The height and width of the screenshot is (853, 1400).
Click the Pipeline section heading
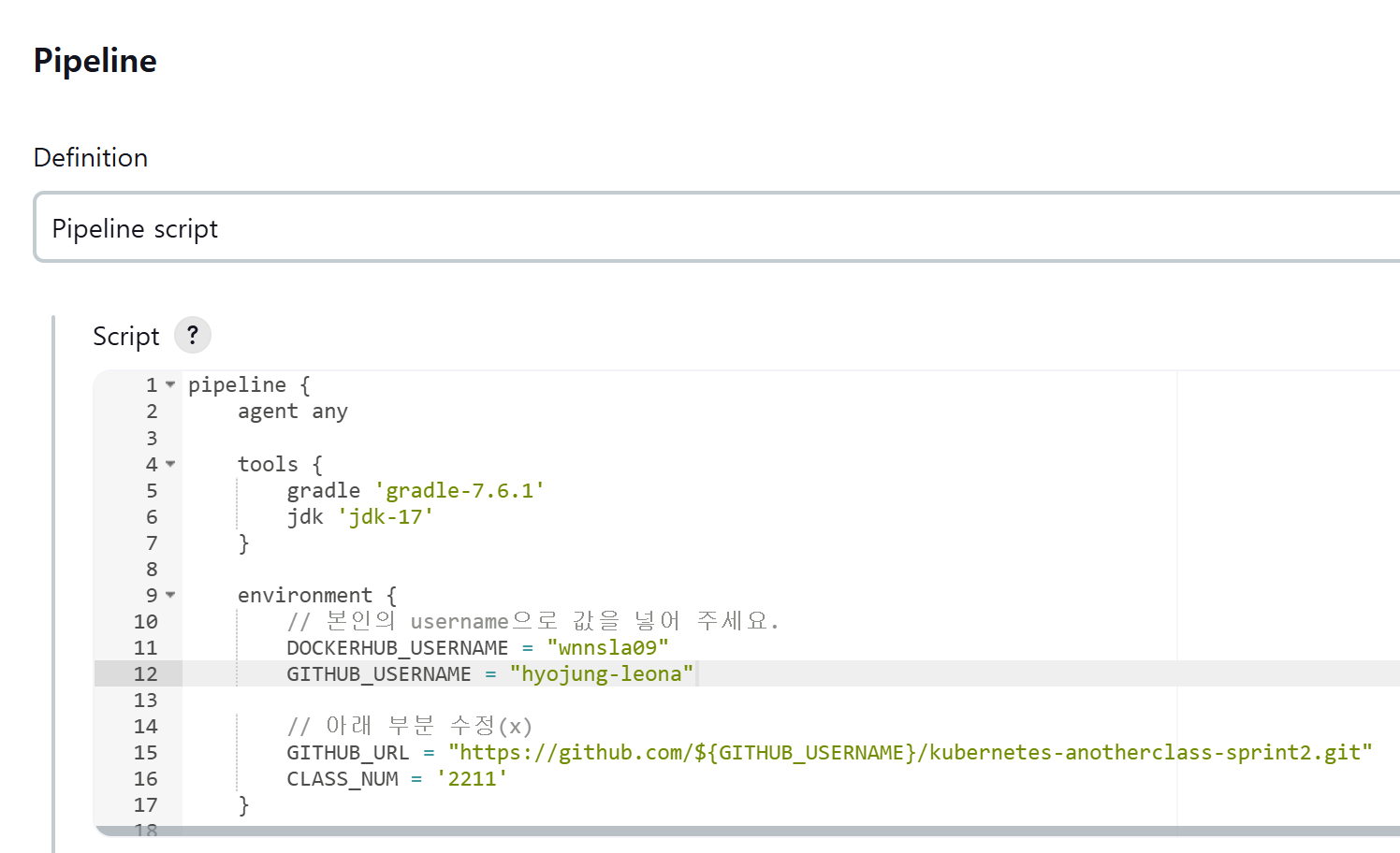tap(95, 61)
